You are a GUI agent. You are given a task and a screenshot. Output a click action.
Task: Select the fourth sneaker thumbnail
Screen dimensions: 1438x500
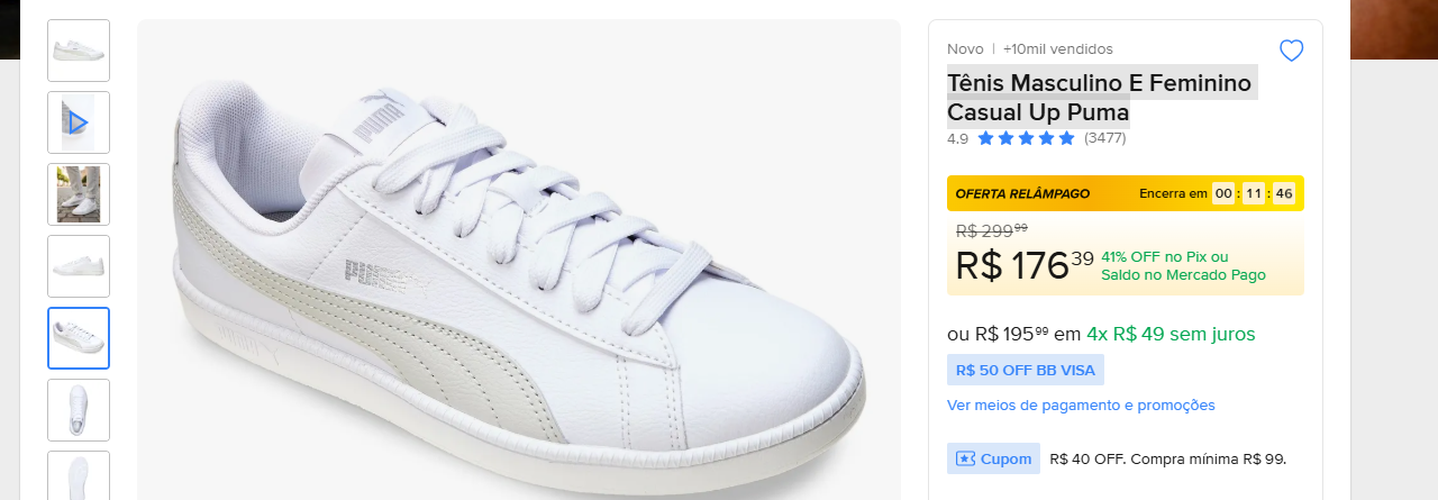[x=78, y=266]
